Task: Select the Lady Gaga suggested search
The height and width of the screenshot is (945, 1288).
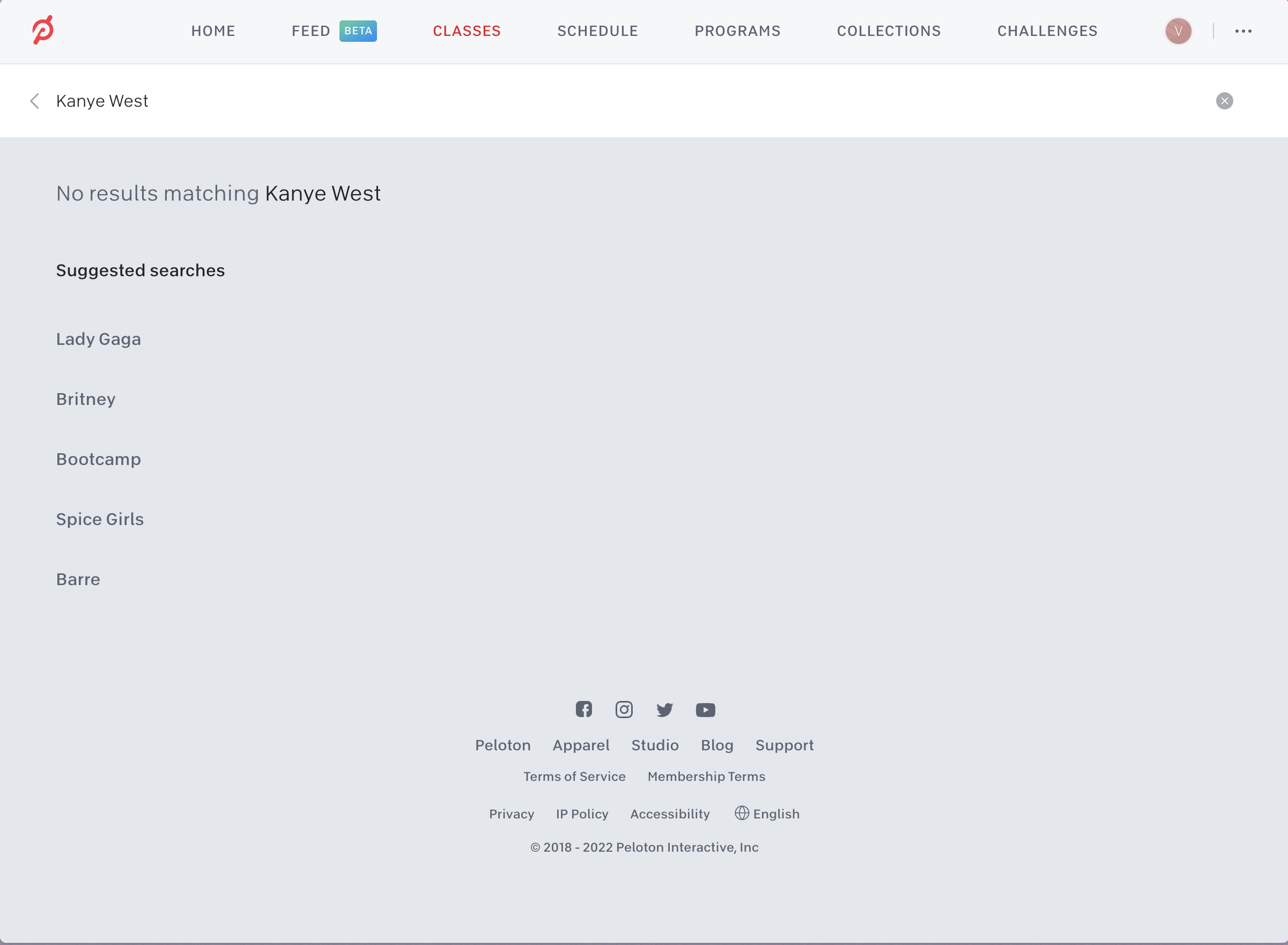Action: (98, 339)
